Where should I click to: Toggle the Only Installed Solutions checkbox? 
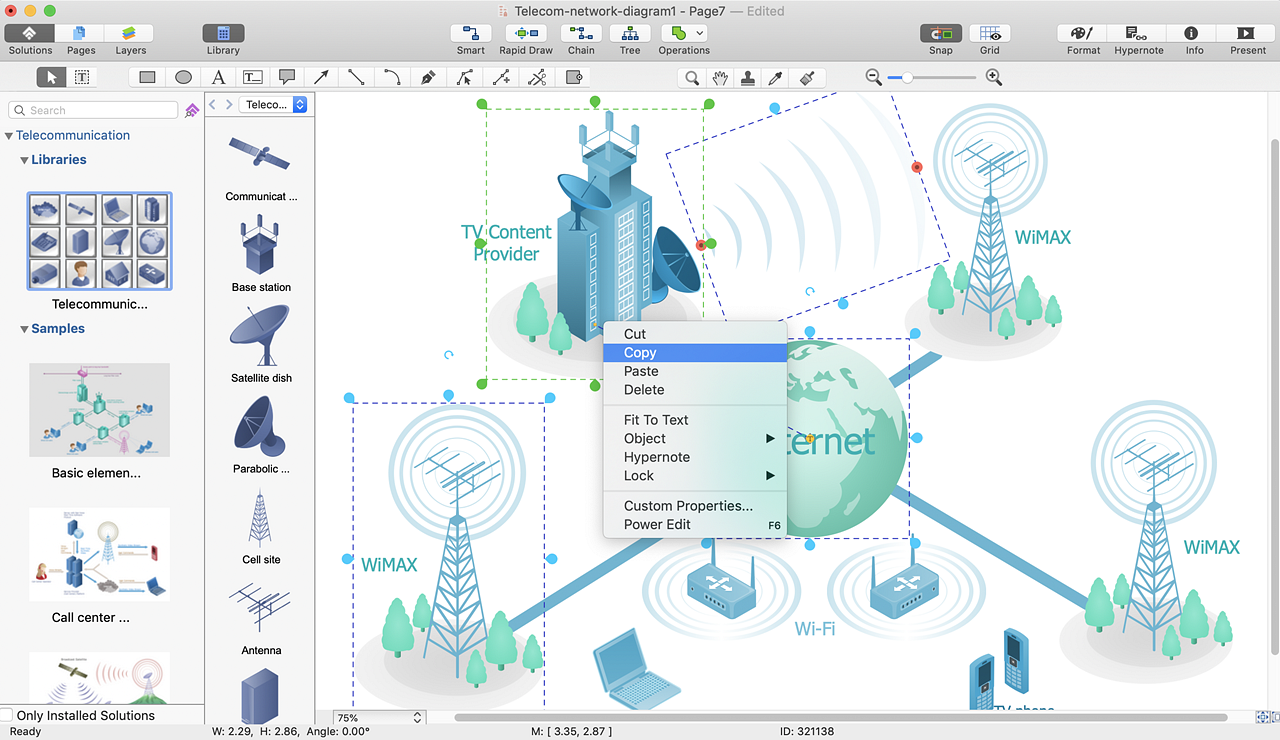click(x=7, y=715)
